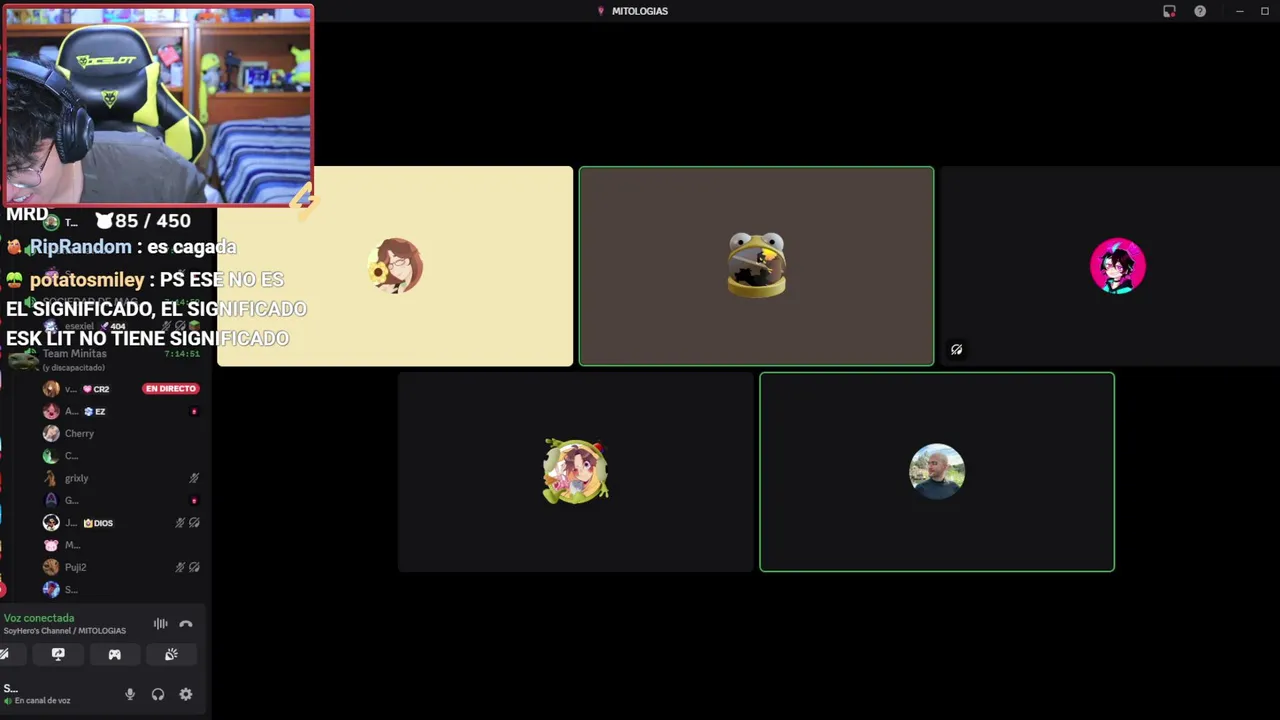Viewport: 1280px width, 720px height.
Task: Toggle headphones deafen in user panel
Action: (157, 694)
